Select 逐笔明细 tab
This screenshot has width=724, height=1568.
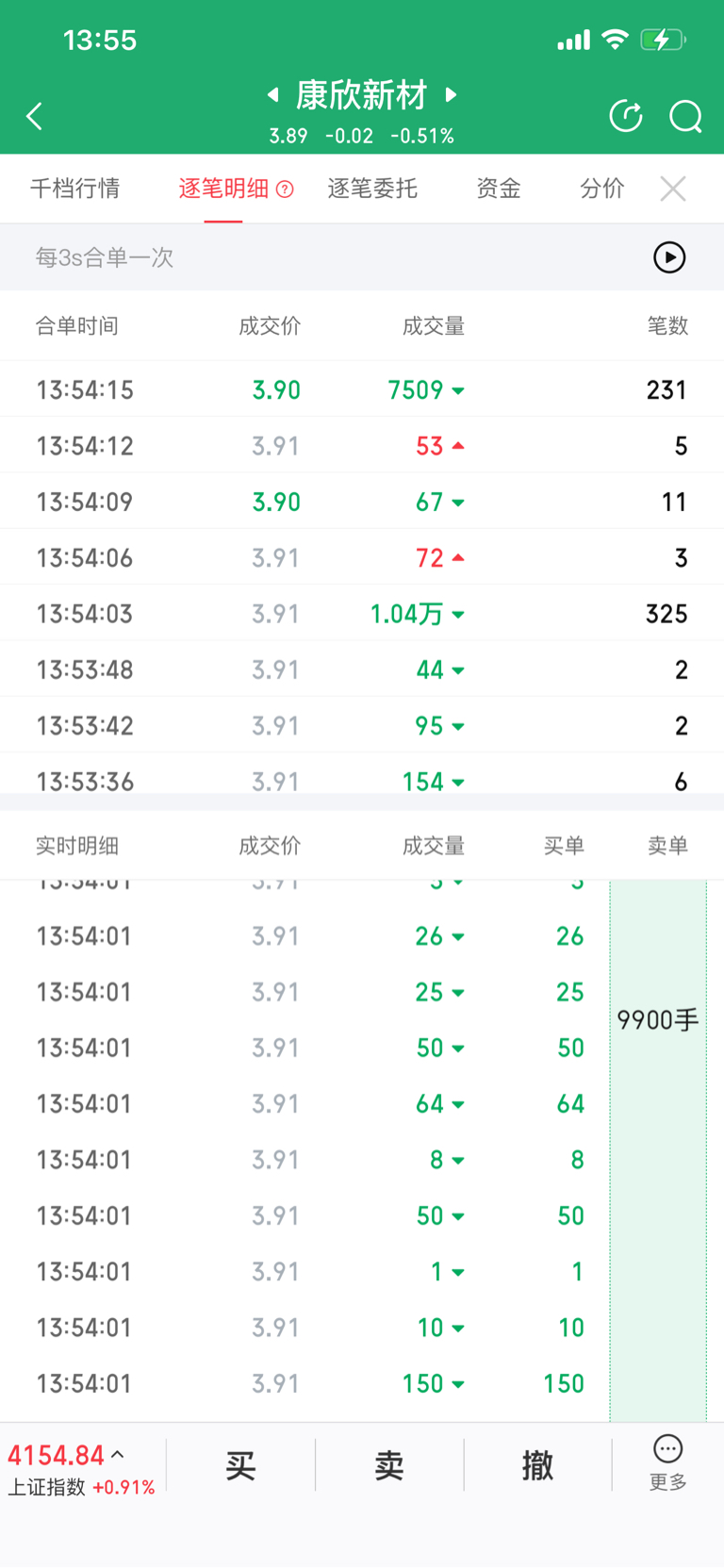(223, 189)
